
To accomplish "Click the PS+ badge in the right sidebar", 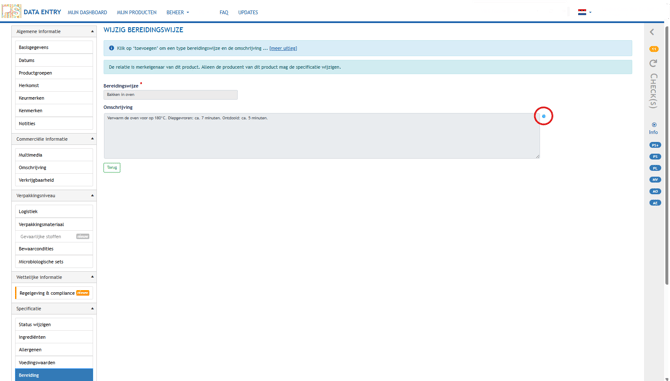I will 655,145.
